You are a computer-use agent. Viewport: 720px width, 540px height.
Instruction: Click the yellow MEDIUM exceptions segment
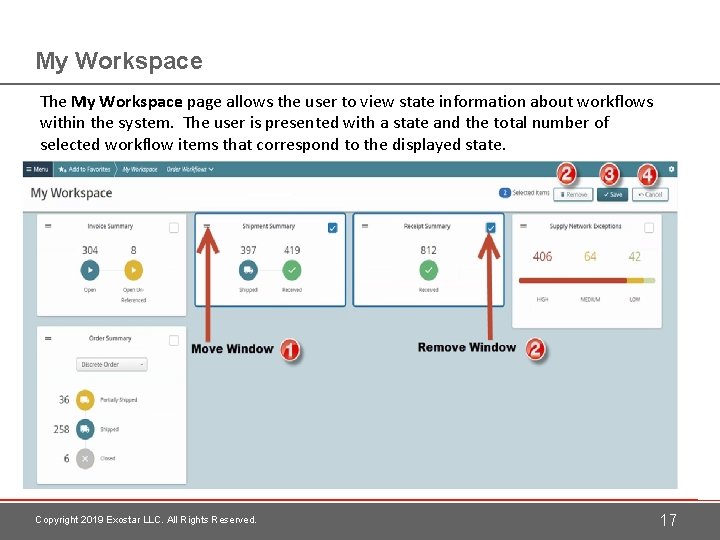[635, 280]
